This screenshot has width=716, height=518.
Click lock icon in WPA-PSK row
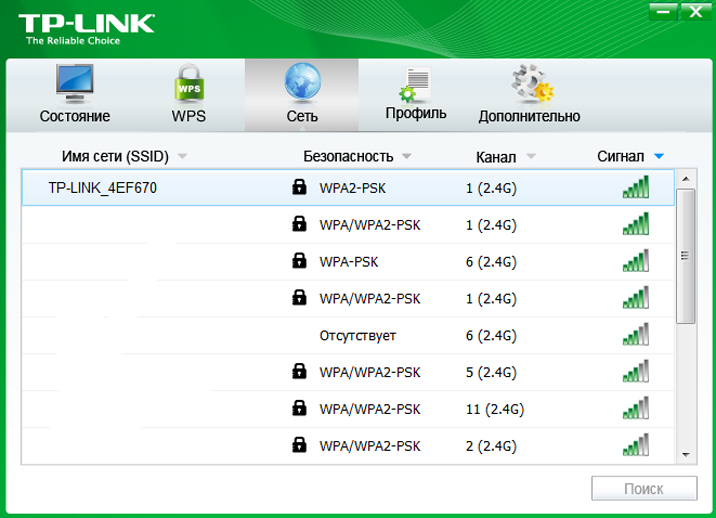pos(299,260)
